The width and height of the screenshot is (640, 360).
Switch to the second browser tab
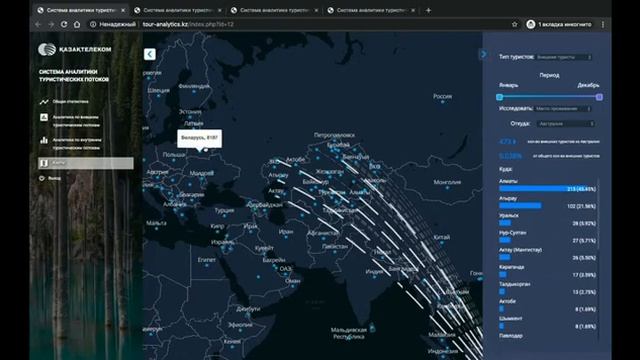177,10
